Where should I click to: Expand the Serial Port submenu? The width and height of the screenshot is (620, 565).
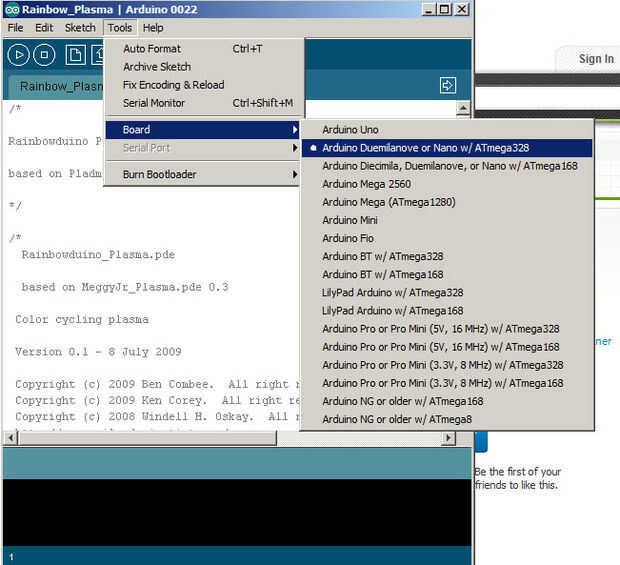pos(202,148)
